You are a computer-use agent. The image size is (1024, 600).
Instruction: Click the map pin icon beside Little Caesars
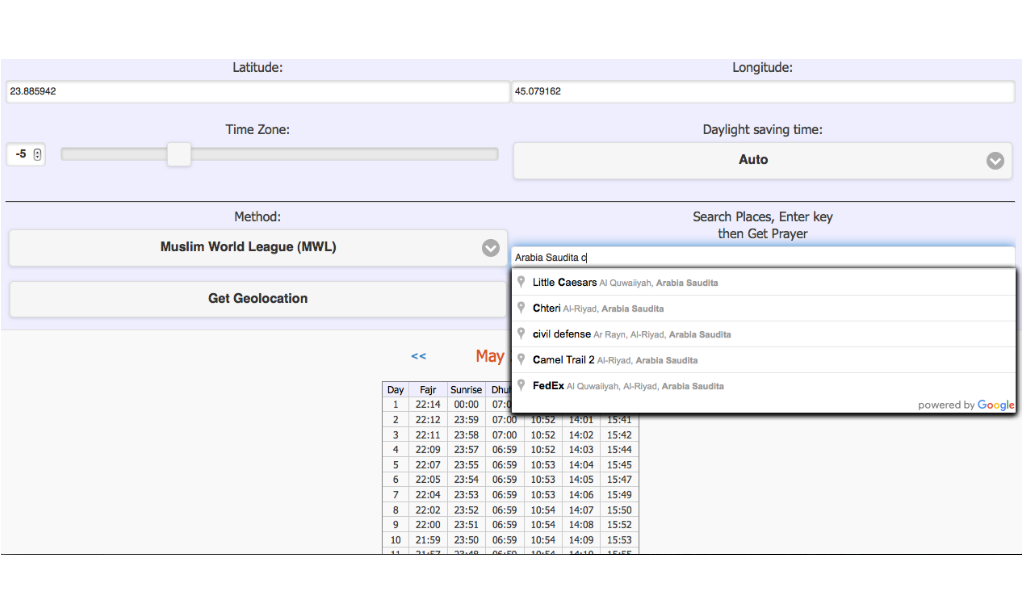coord(521,282)
